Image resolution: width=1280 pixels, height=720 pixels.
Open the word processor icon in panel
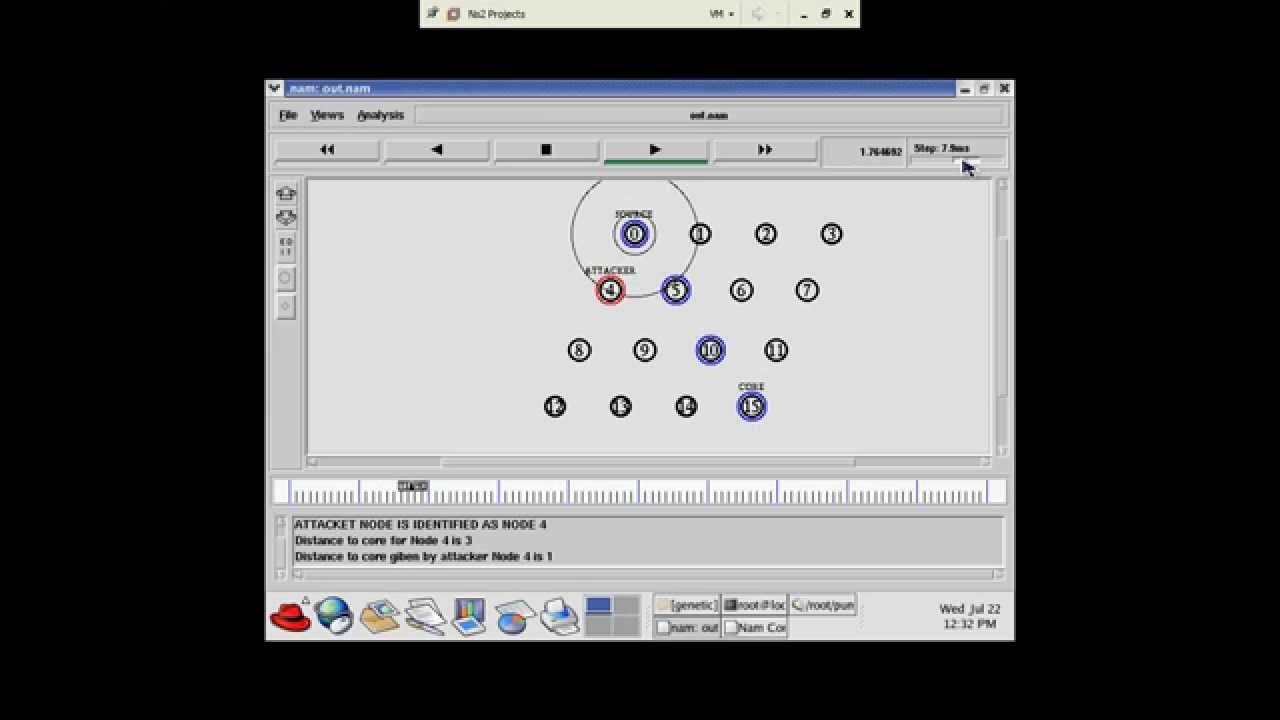(425, 616)
